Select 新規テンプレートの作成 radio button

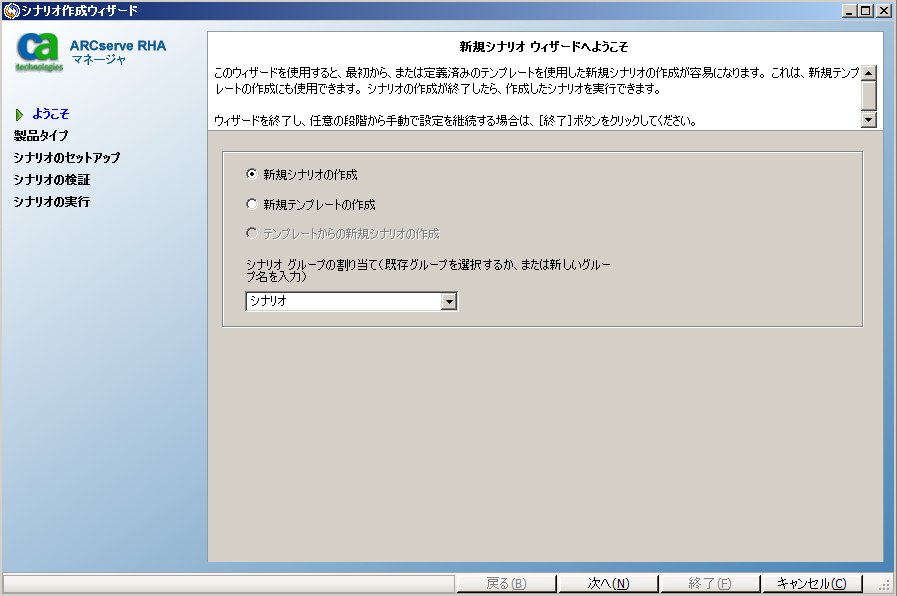coord(252,204)
